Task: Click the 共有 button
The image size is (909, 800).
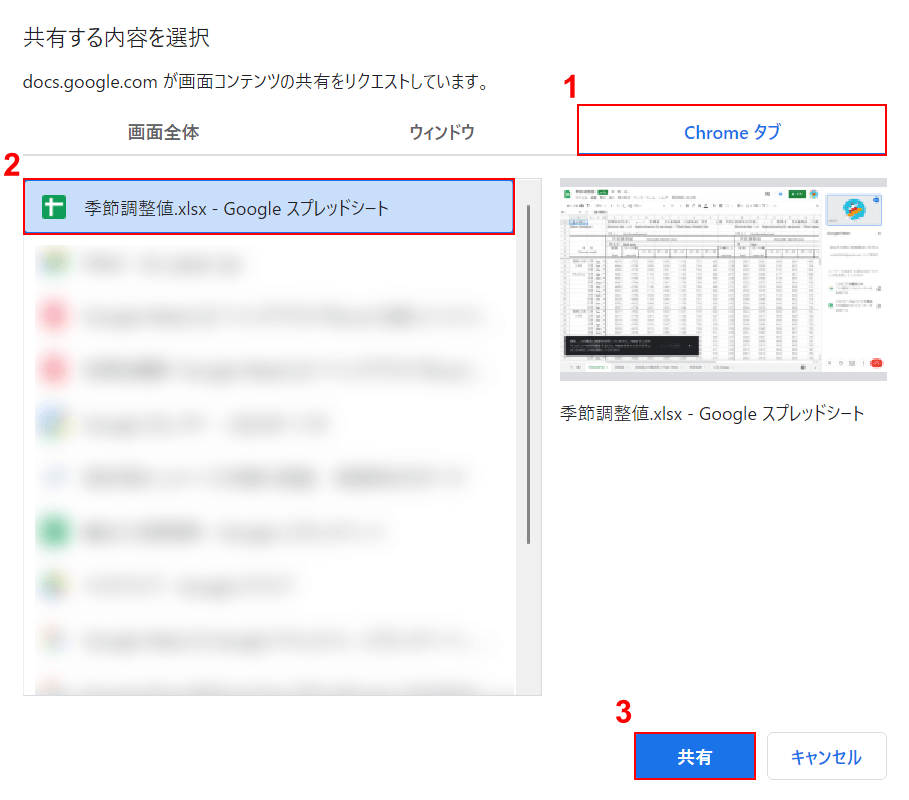Action: pos(695,756)
